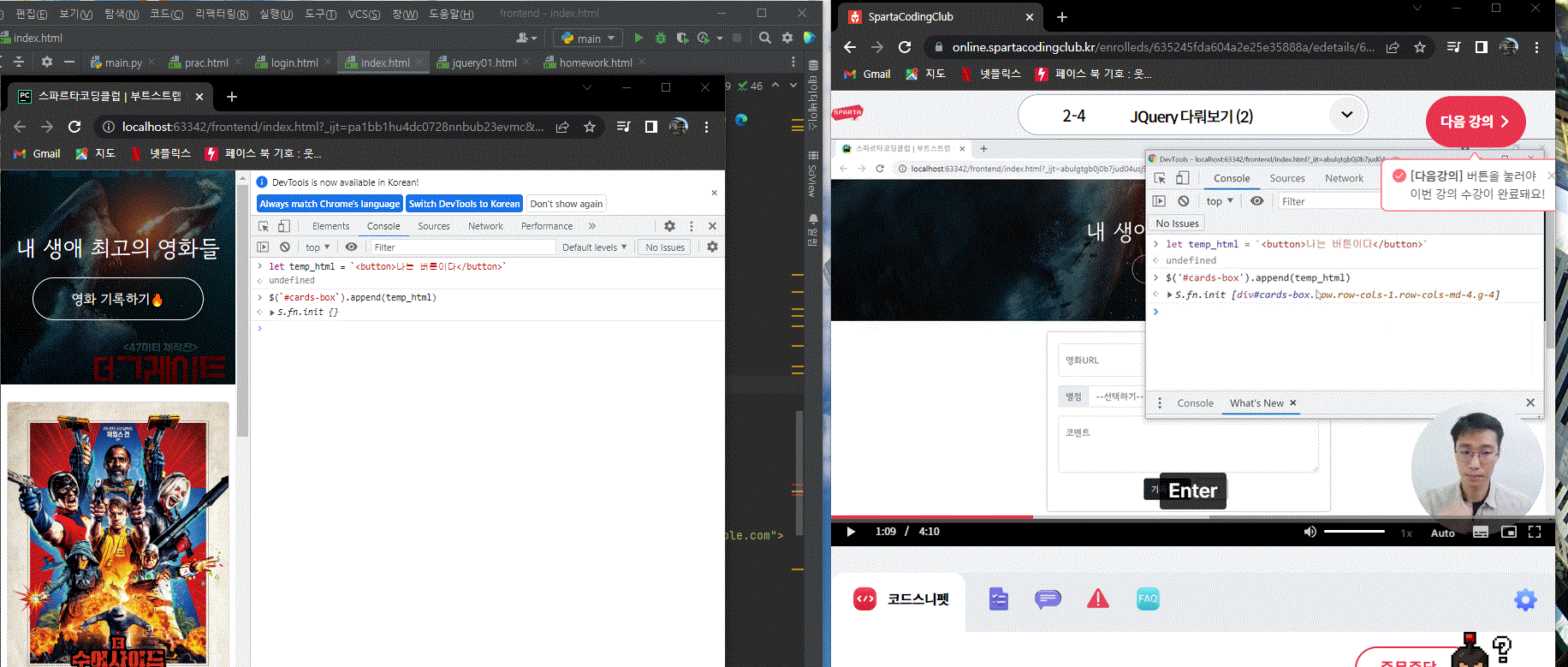Image resolution: width=1568 pixels, height=667 pixels.
Task: Click the Filter field in left DevTools console
Action: (x=462, y=247)
